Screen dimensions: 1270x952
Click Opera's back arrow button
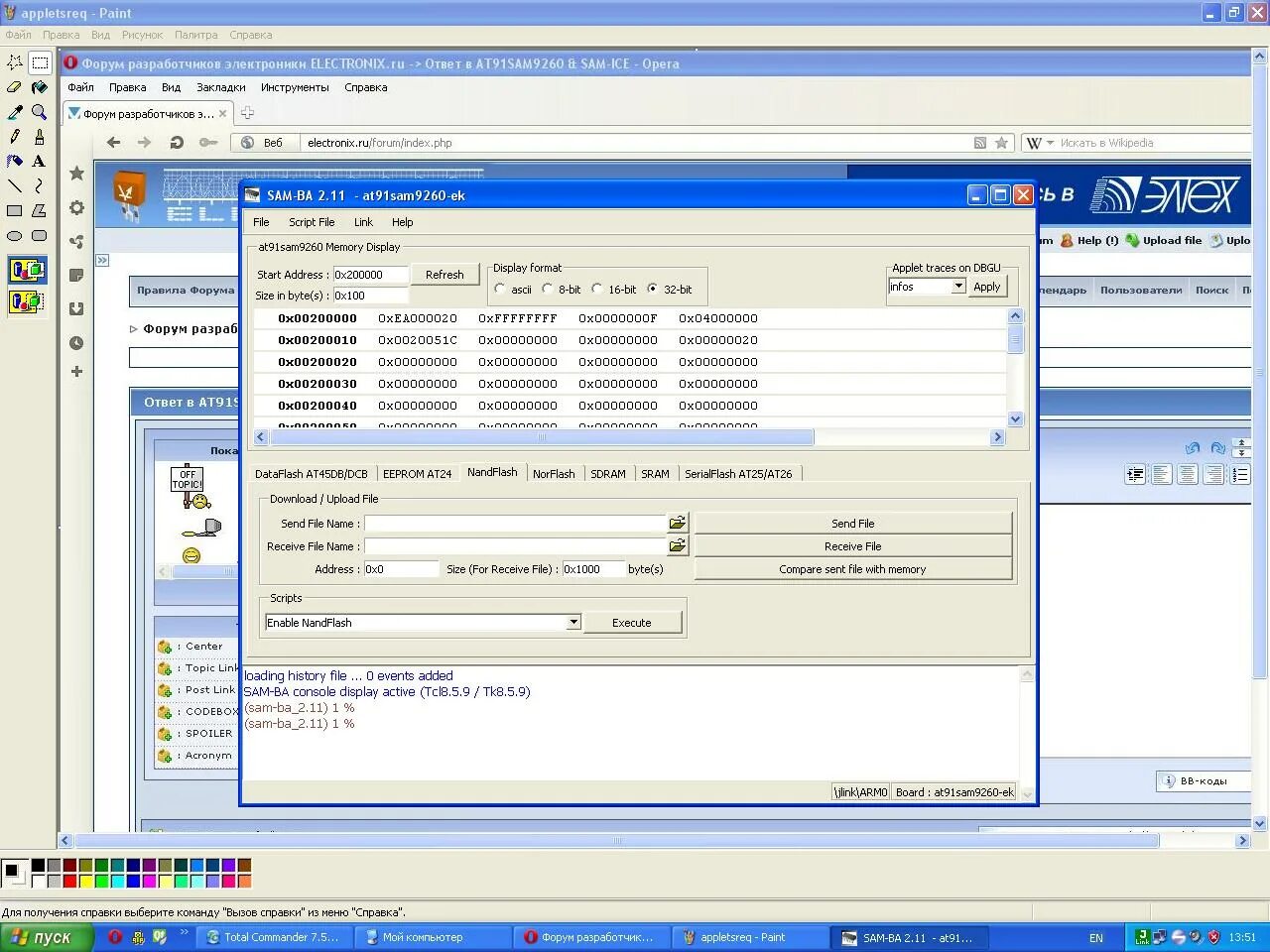point(114,142)
